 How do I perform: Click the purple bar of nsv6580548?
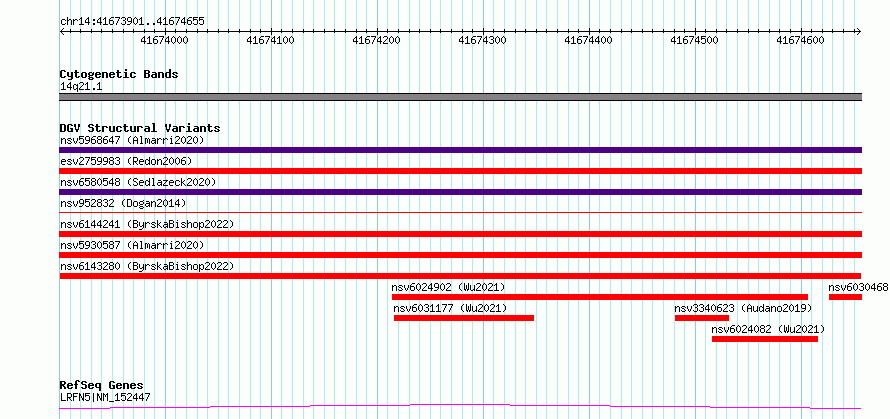point(461,192)
